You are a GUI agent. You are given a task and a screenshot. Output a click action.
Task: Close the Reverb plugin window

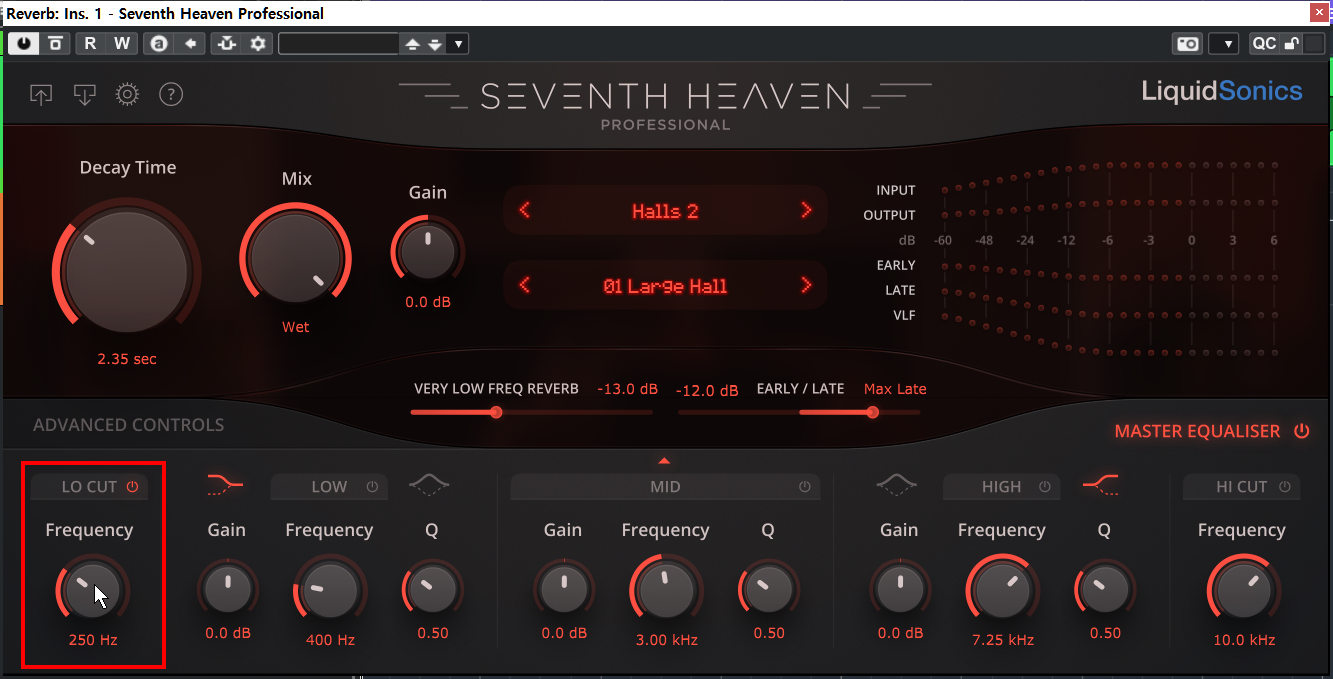1319,12
